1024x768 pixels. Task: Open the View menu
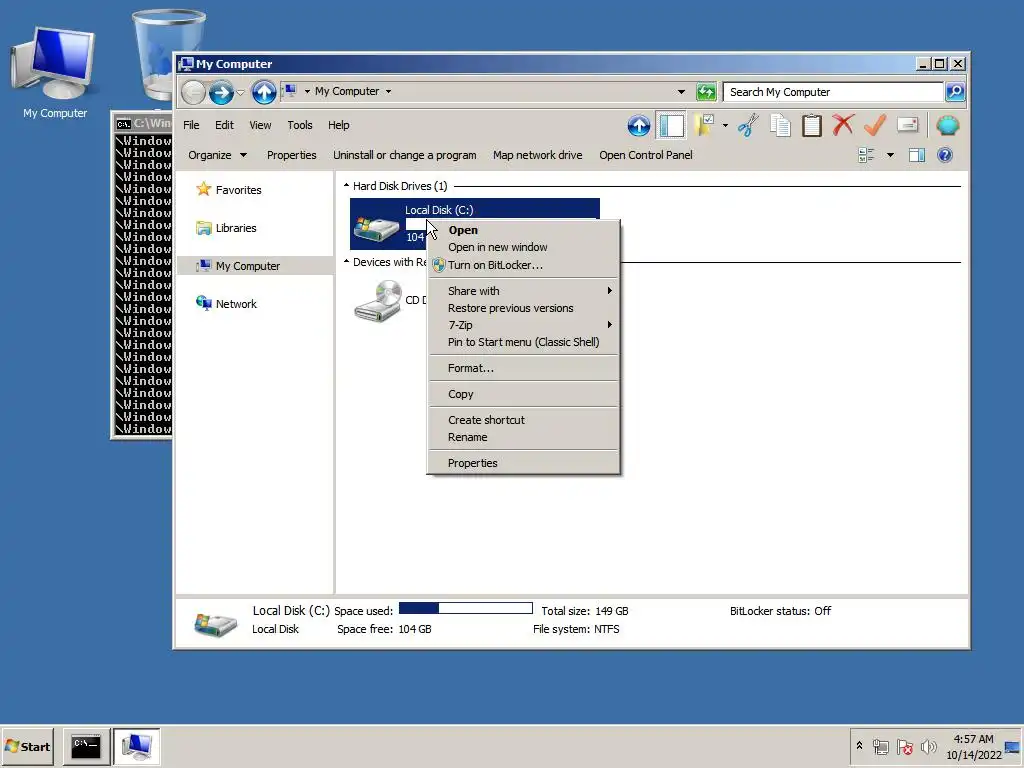[260, 125]
